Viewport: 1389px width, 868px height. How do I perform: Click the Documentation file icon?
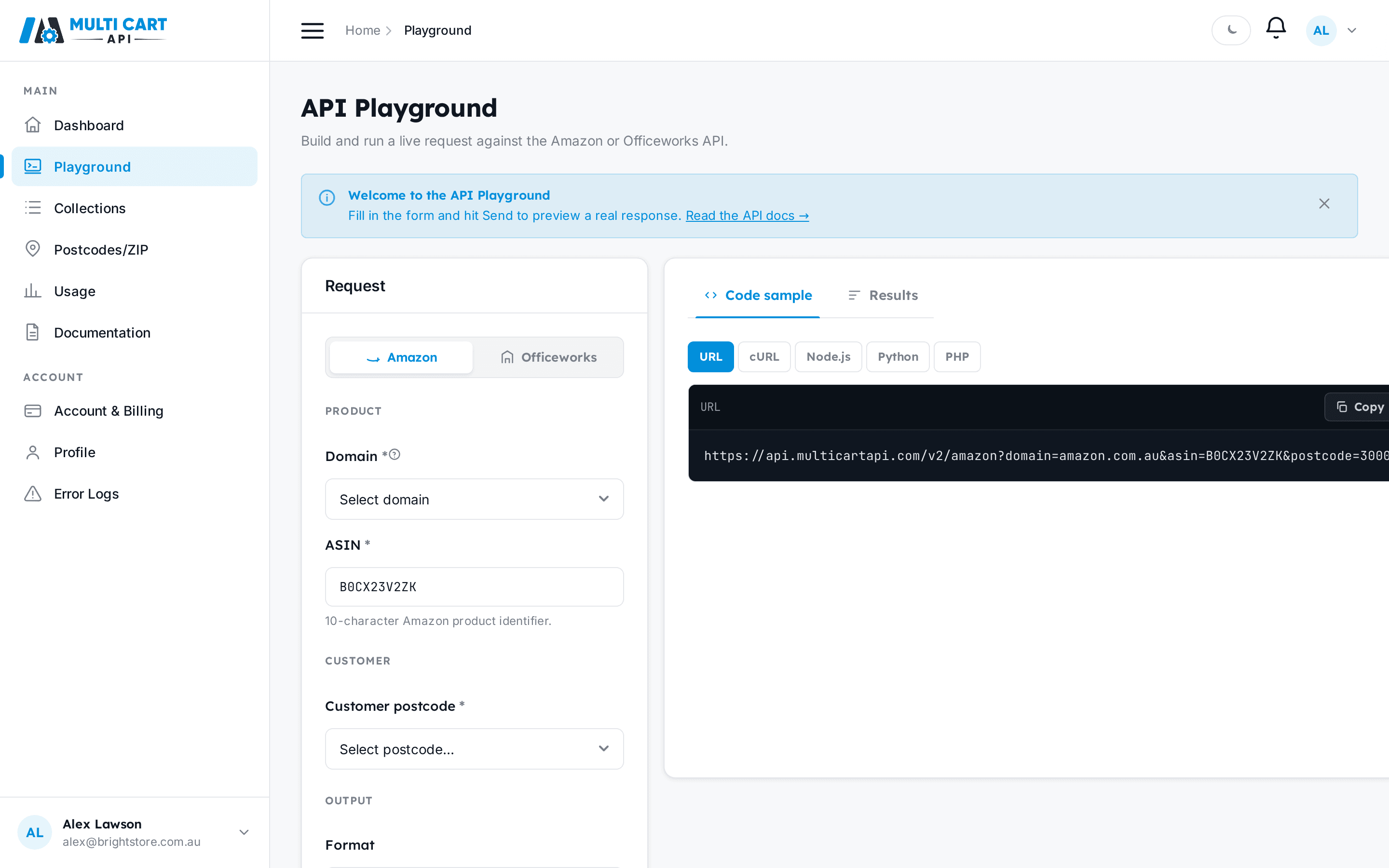(33, 332)
